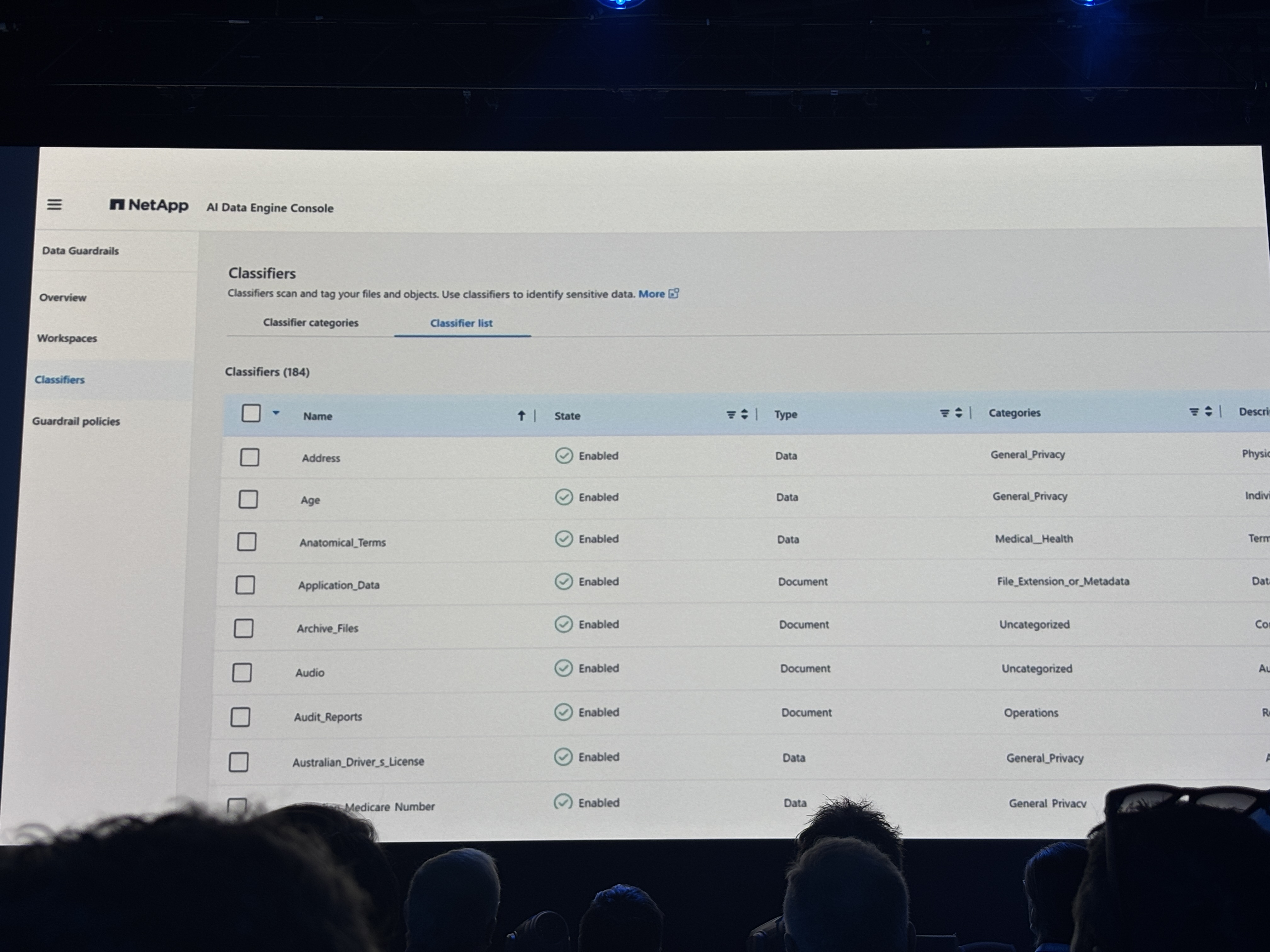This screenshot has width=1270, height=952.
Task: Click the Name column sort arrow
Action: click(521, 416)
